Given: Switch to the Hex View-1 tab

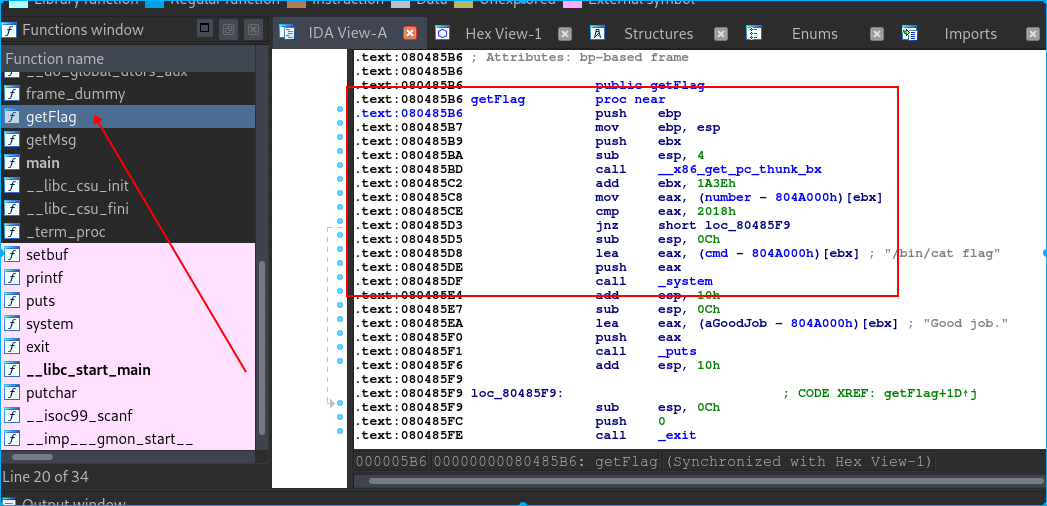Looking at the screenshot, I should click(x=503, y=34).
